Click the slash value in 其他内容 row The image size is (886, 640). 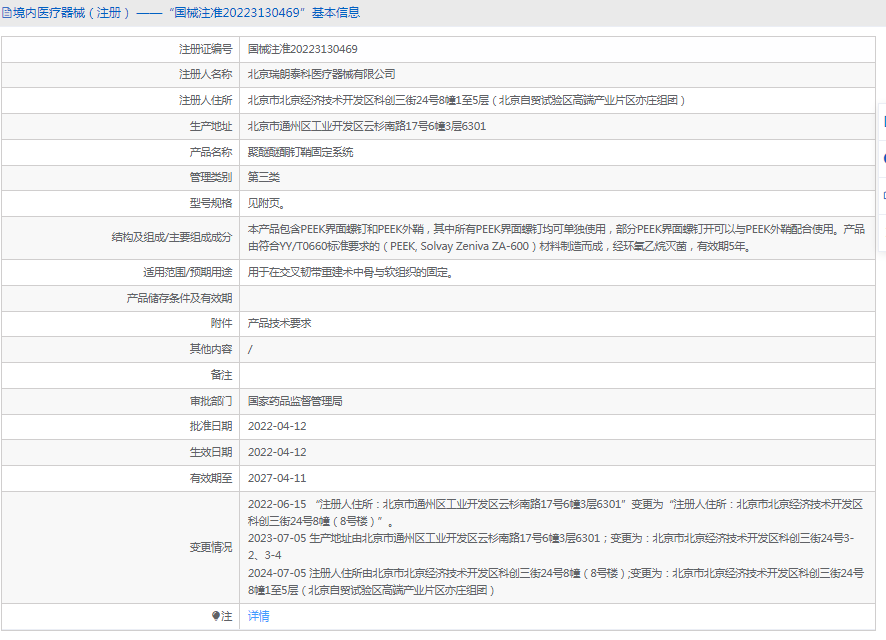pos(250,350)
